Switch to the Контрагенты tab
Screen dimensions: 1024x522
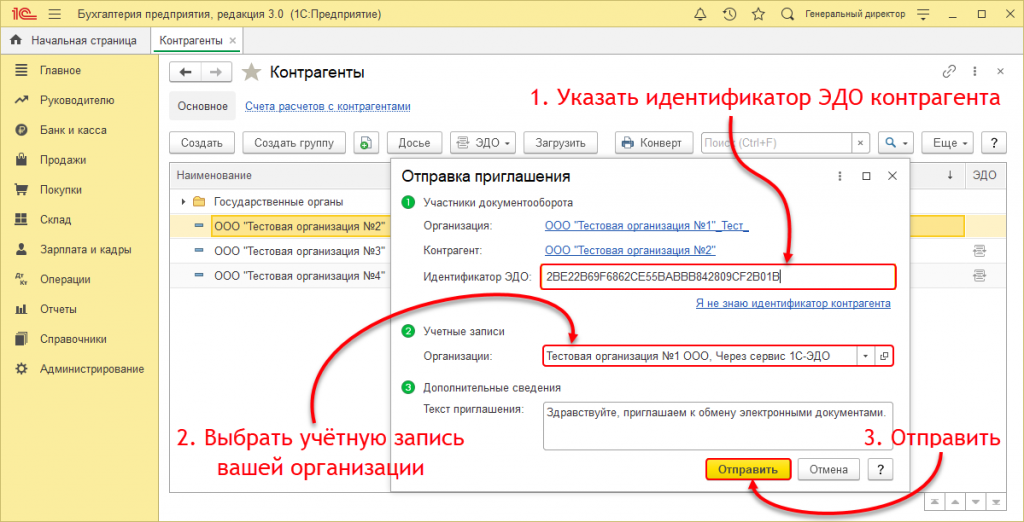click(x=191, y=41)
